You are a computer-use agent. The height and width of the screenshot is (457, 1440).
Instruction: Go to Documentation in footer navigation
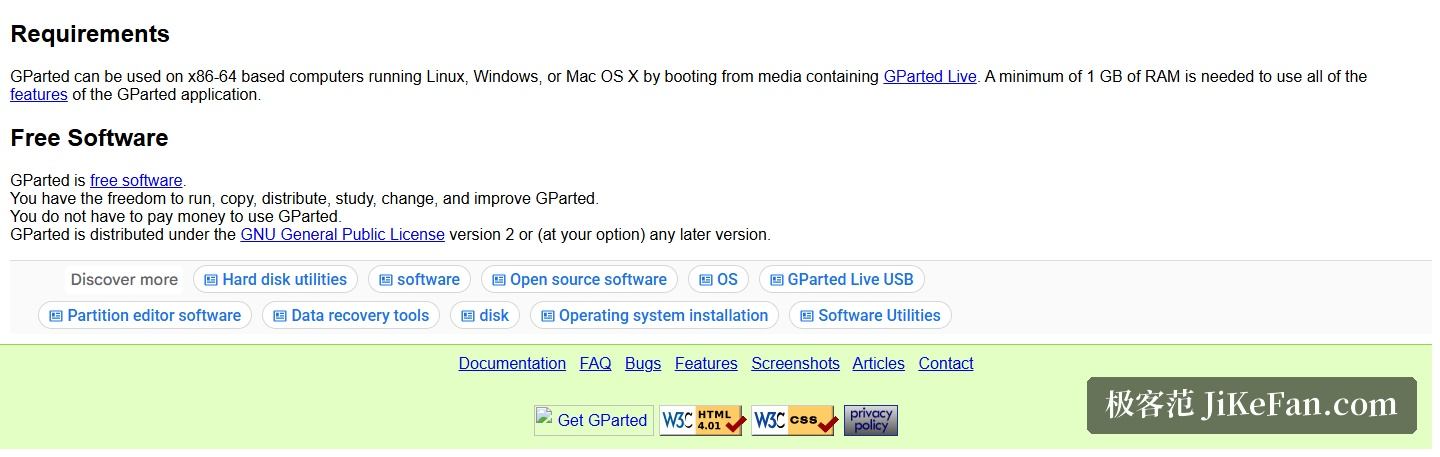(x=512, y=364)
